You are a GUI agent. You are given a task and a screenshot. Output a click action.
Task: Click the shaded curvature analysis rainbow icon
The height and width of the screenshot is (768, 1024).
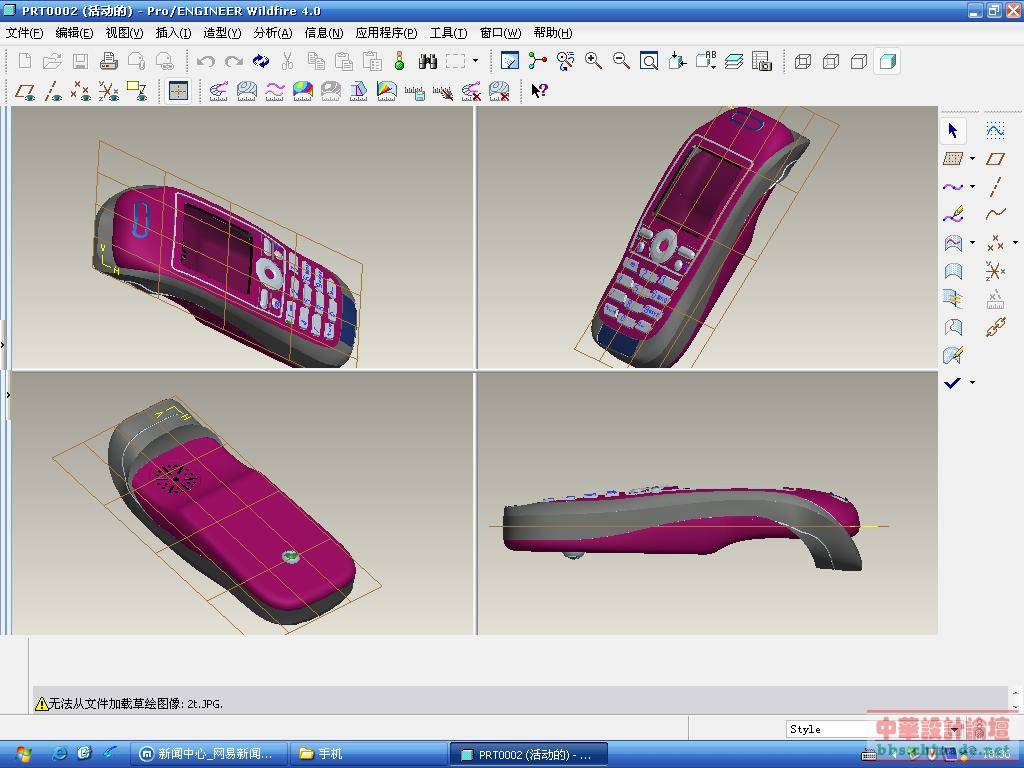click(x=302, y=91)
